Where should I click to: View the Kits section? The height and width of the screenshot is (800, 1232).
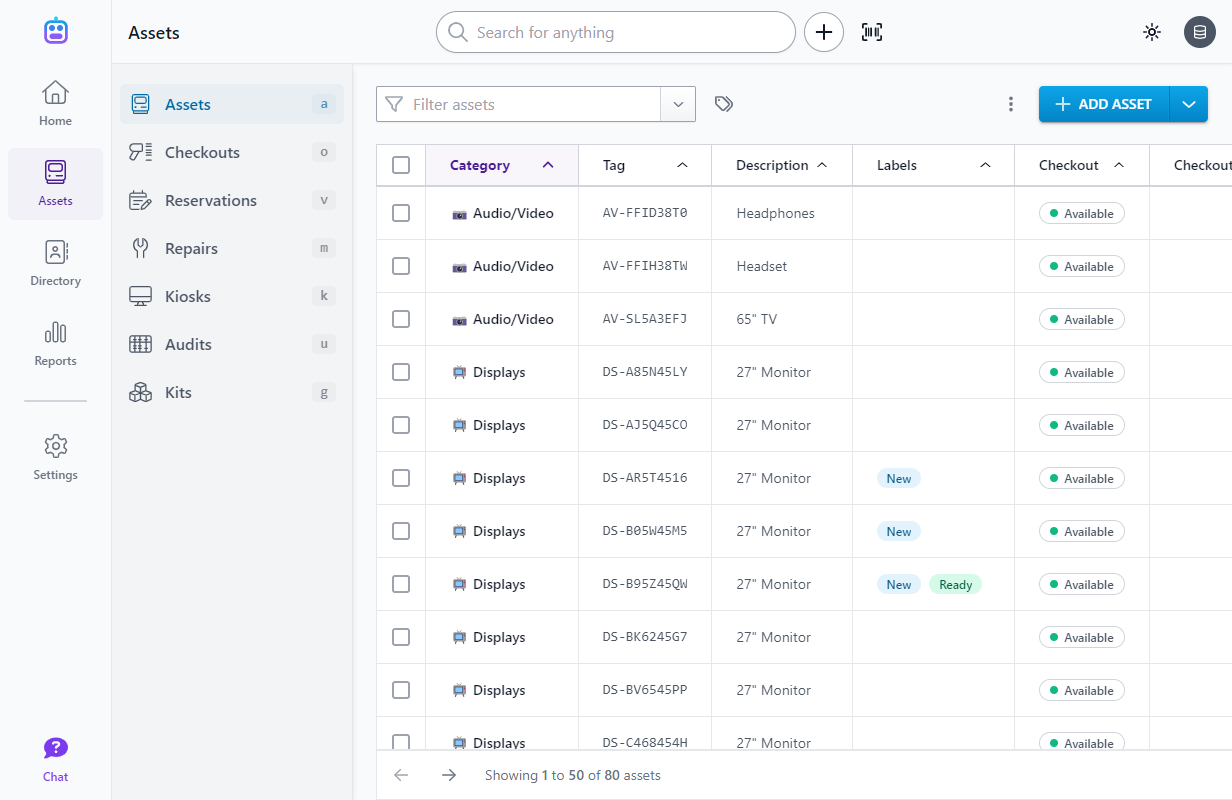coord(179,392)
